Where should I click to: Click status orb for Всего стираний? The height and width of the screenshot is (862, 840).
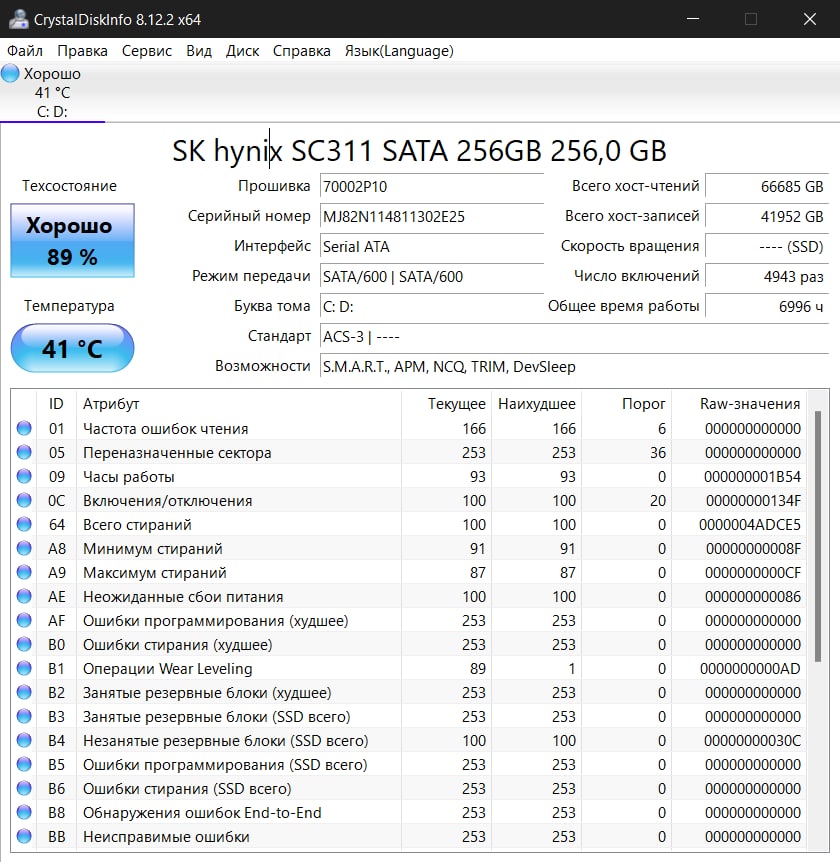tap(24, 524)
